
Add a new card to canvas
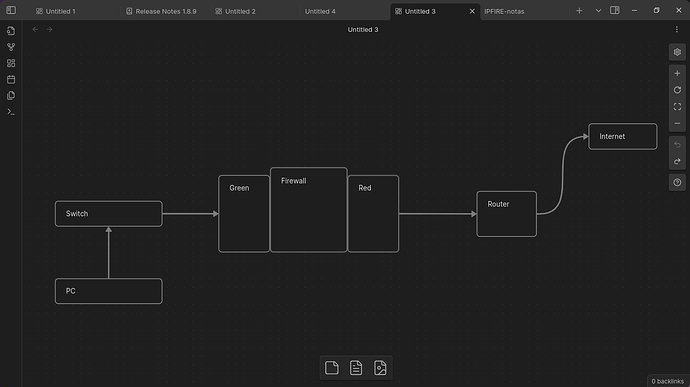[332, 368]
